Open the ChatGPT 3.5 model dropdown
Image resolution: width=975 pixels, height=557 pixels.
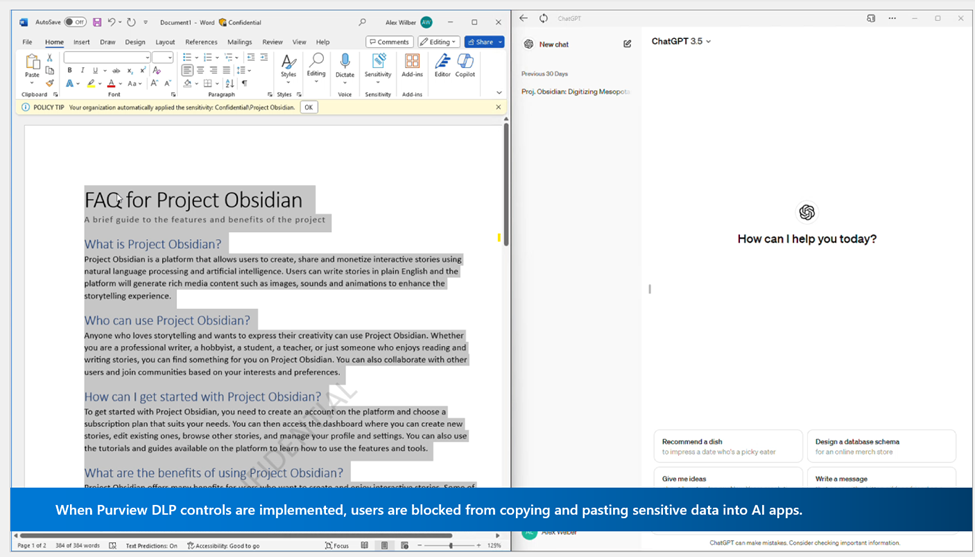pyautogui.click(x=681, y=41)
